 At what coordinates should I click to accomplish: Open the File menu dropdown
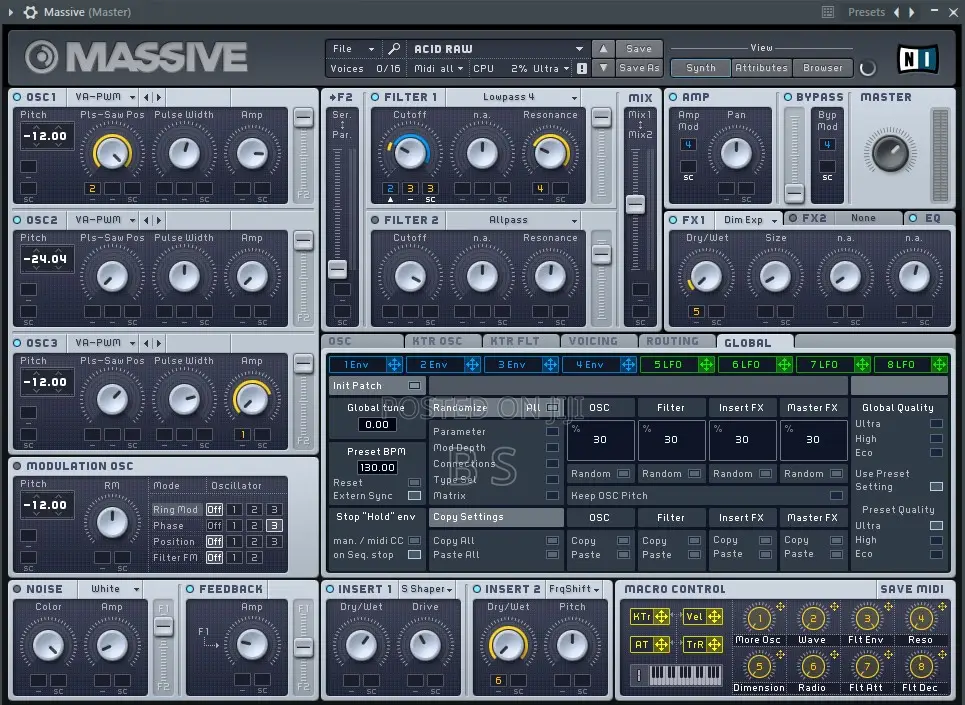click(353, 49)
